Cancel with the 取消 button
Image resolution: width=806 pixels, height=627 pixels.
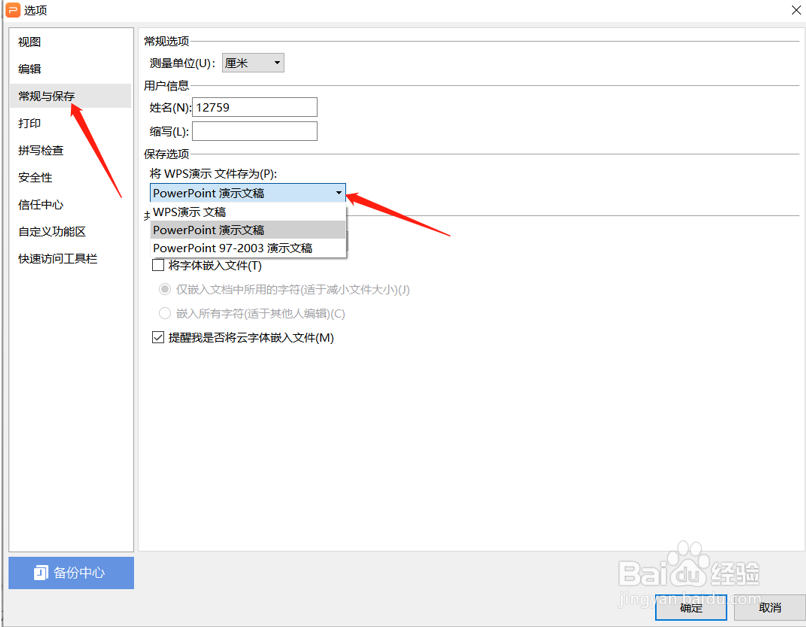coord(770,607)
